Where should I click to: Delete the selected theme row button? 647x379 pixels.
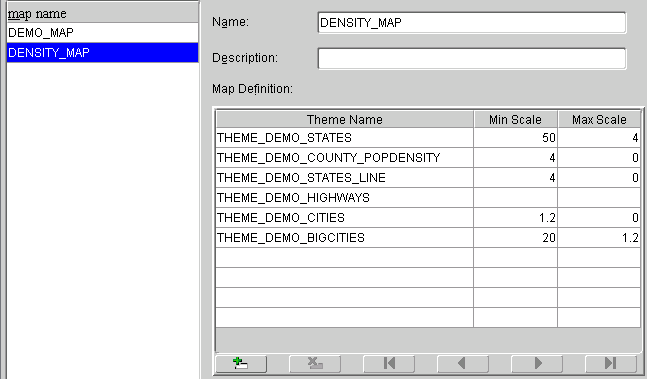coord(315,363)
